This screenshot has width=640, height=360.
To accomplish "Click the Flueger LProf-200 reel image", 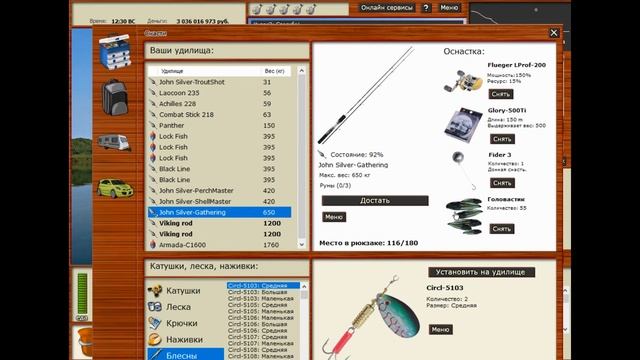I will (x=463, y=81).
